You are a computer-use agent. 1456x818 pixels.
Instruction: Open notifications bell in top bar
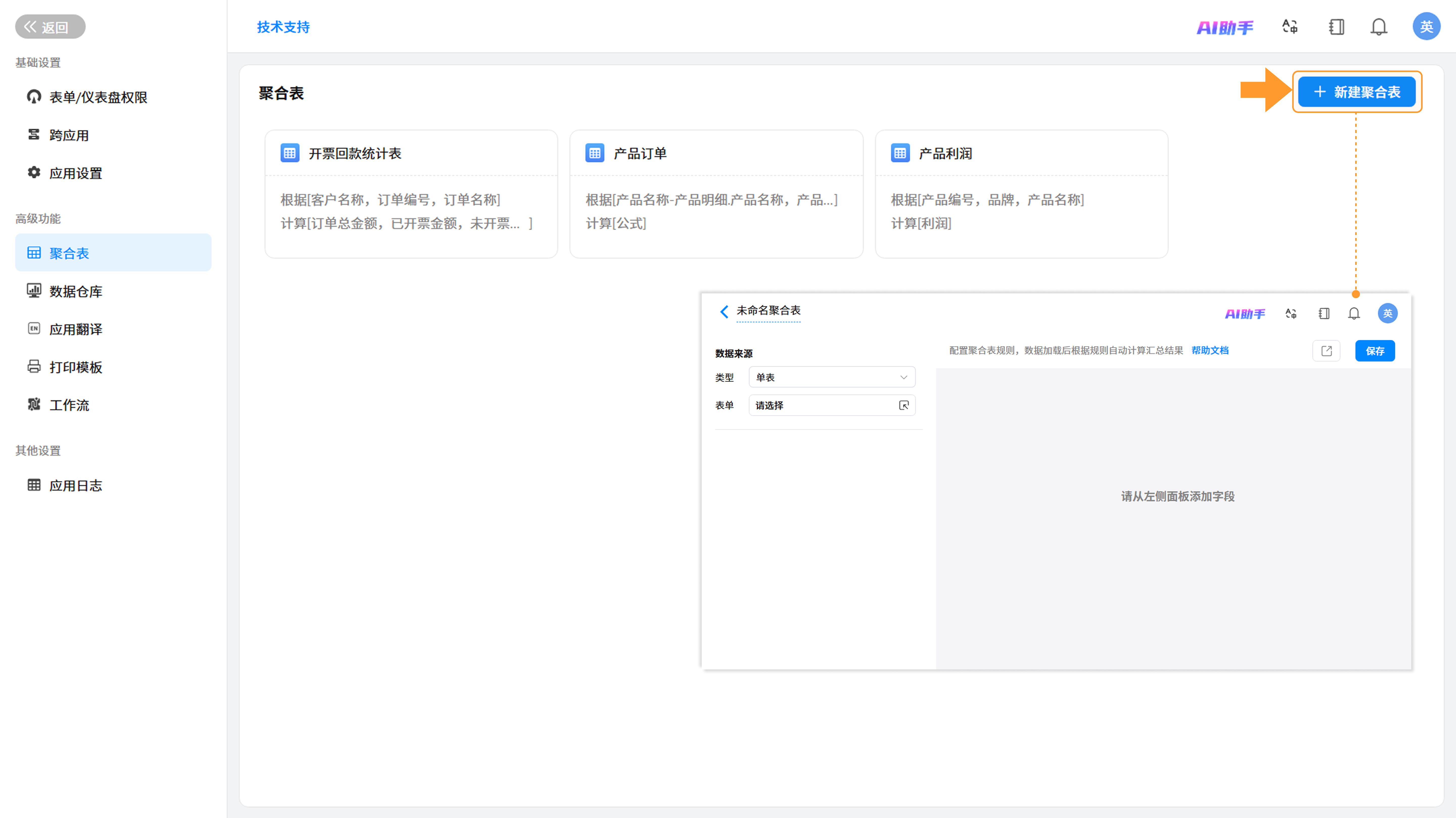tap(1379, 27)
